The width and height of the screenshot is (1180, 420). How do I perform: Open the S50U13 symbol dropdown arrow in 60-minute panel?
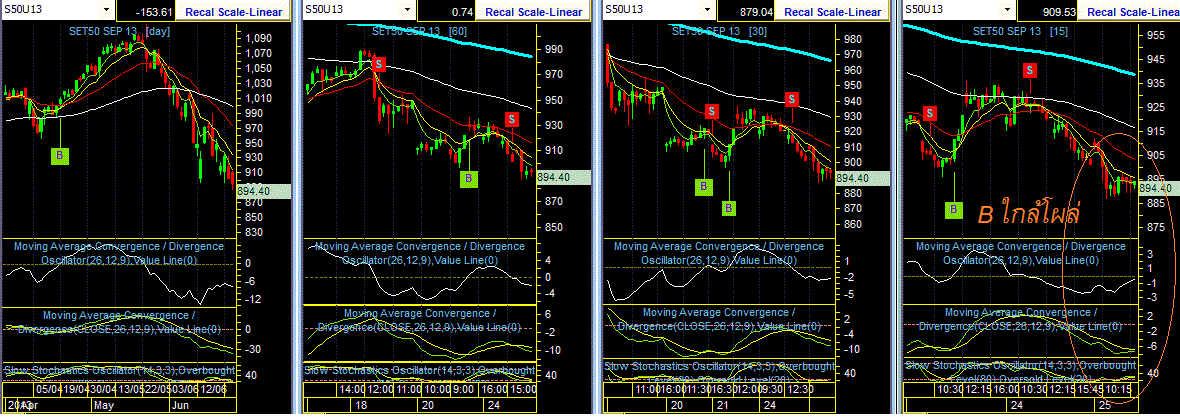click(408, 10)
